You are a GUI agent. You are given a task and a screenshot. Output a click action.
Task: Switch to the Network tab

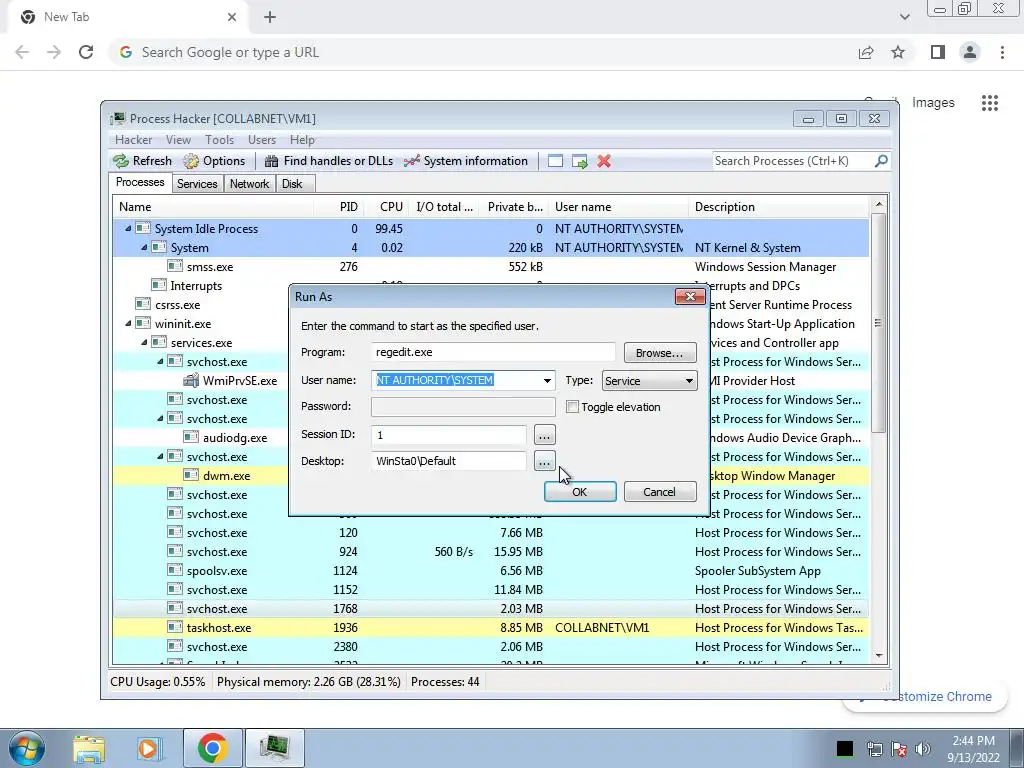[249, 184]
